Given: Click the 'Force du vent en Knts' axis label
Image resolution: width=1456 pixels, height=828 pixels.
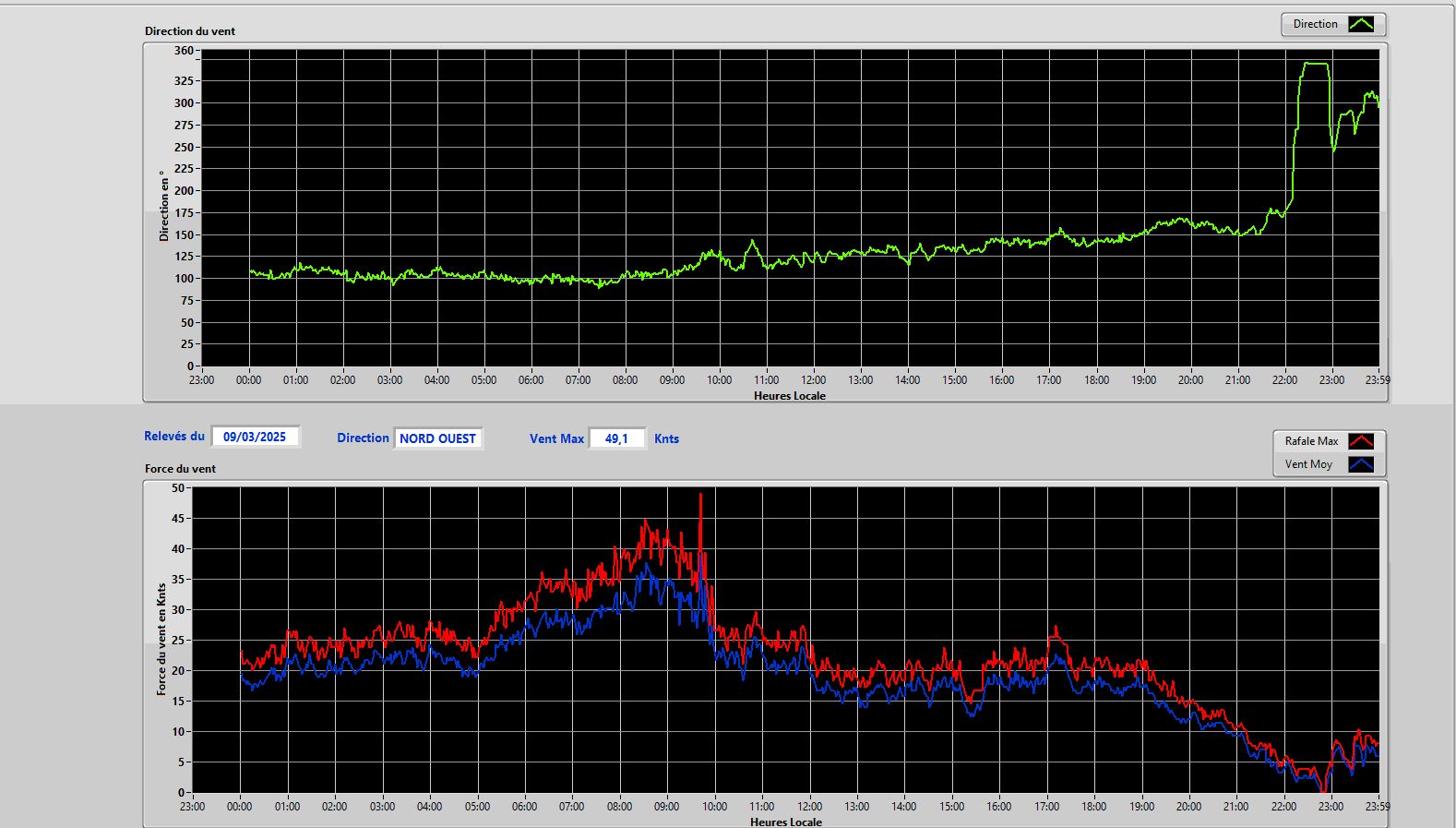Looking at the screenshot, I should coord(161,639).
